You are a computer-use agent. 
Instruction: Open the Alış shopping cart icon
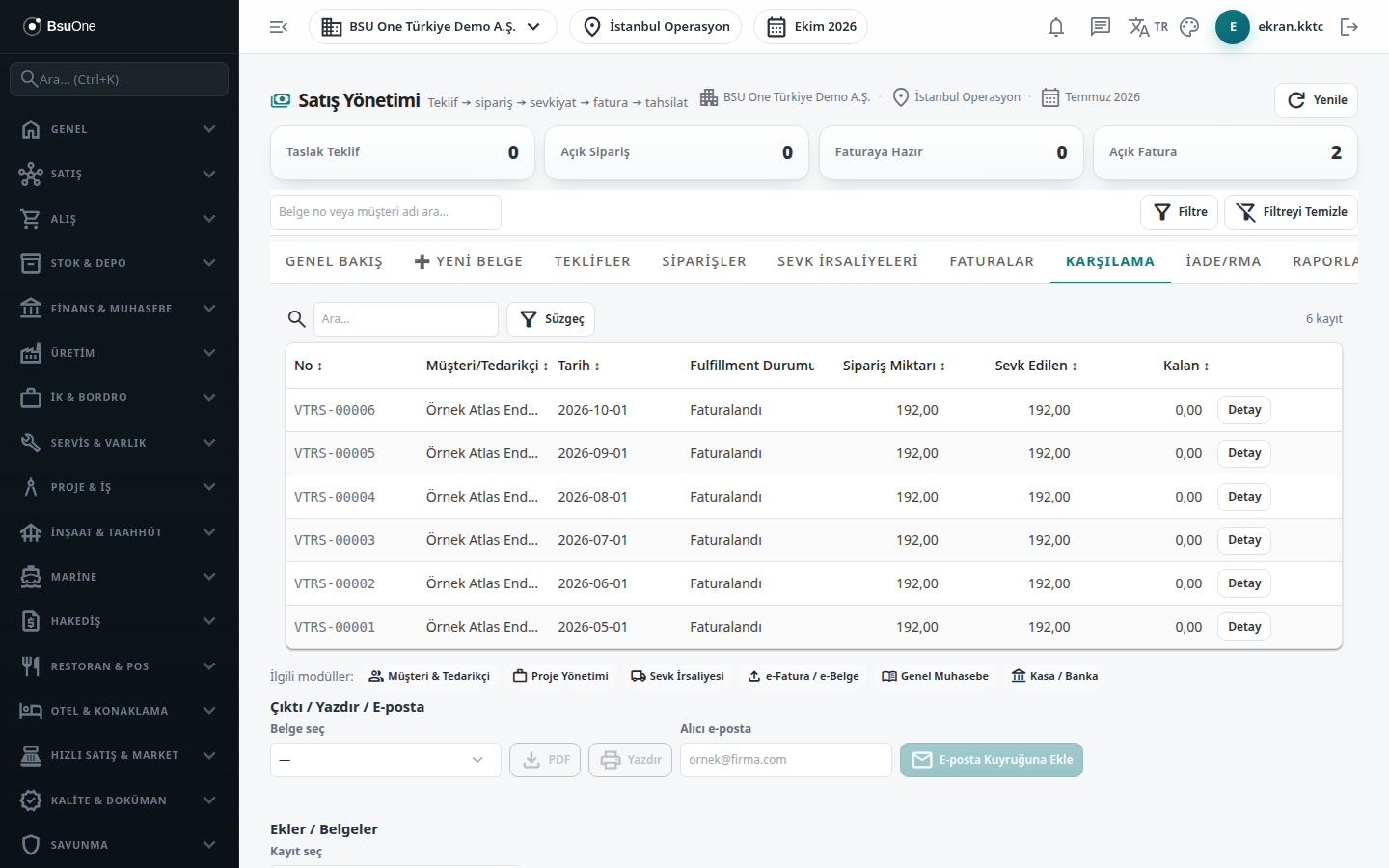[31, 219]
